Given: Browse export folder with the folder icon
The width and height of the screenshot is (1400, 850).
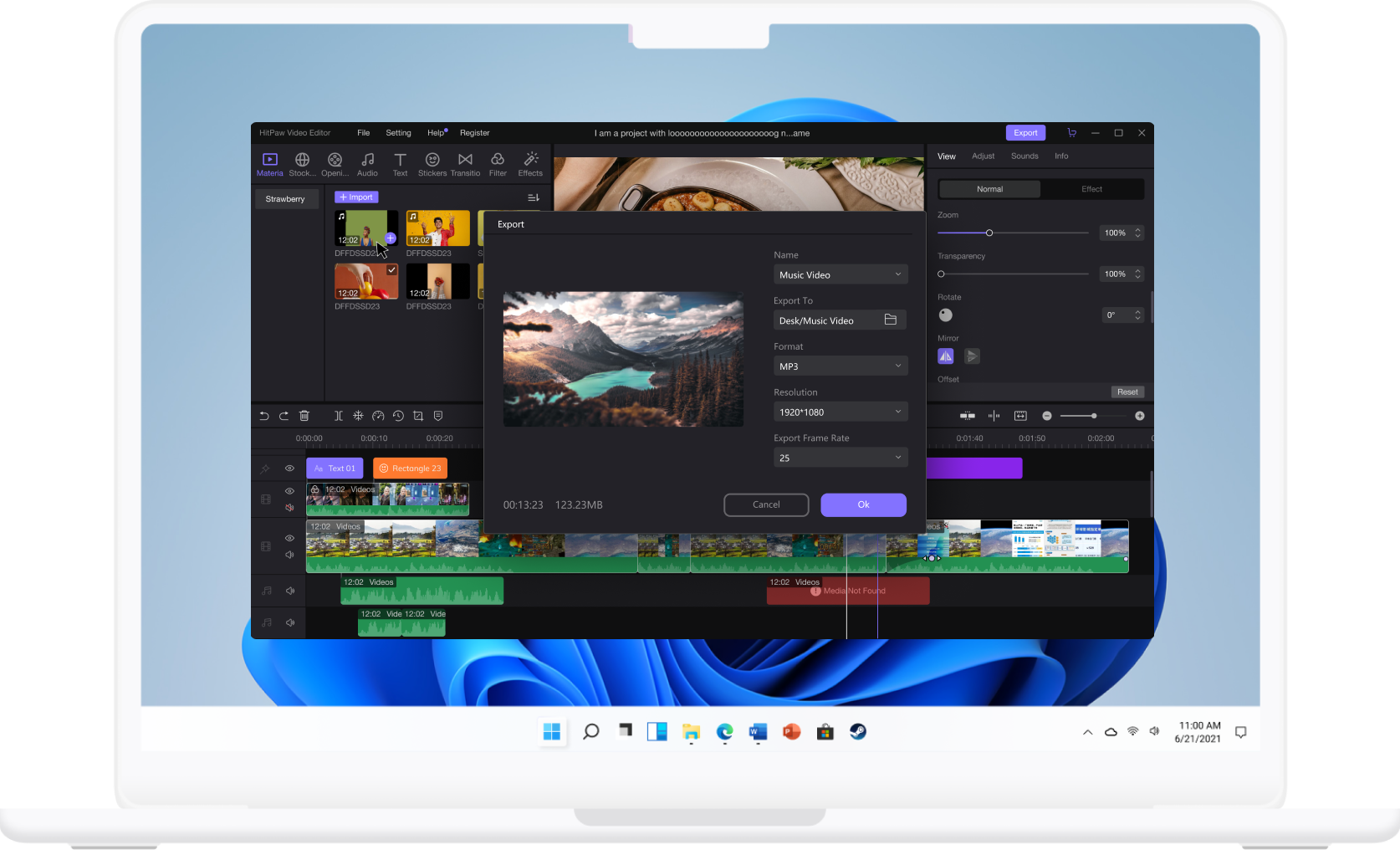Looking at the screenshot, I should click(x=891, y=320).
